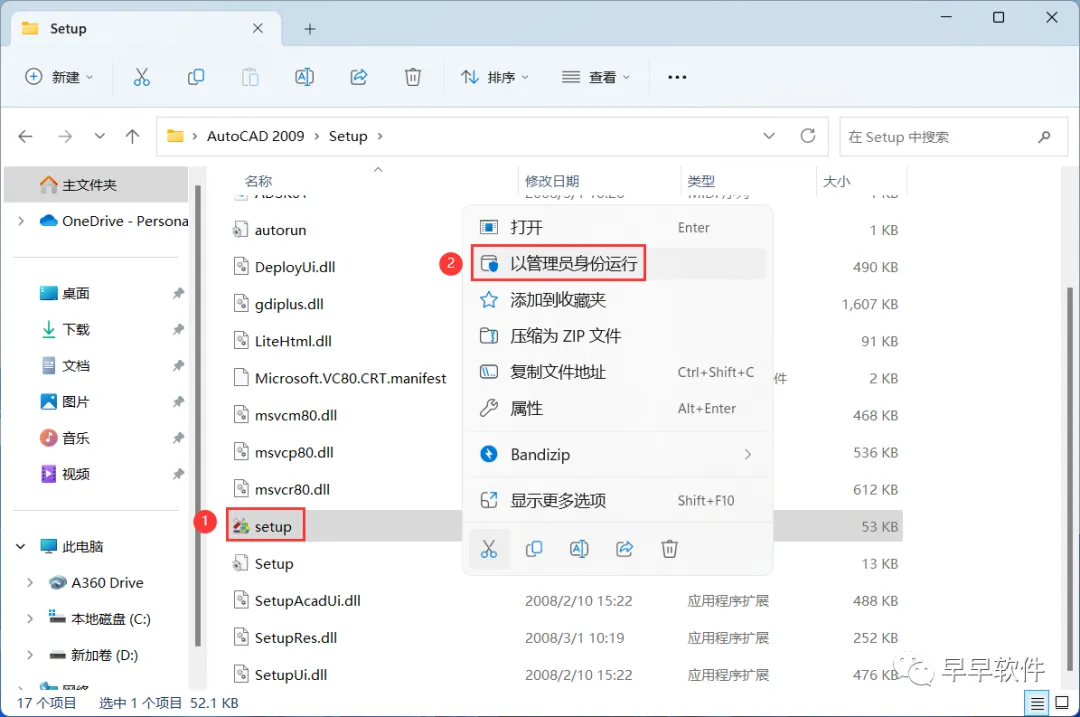The width and height of the screenshot is (1080, 717).
Task: Open the recent locations dropdown chevron
Action: pyautogui.click(x=100, y=136)
